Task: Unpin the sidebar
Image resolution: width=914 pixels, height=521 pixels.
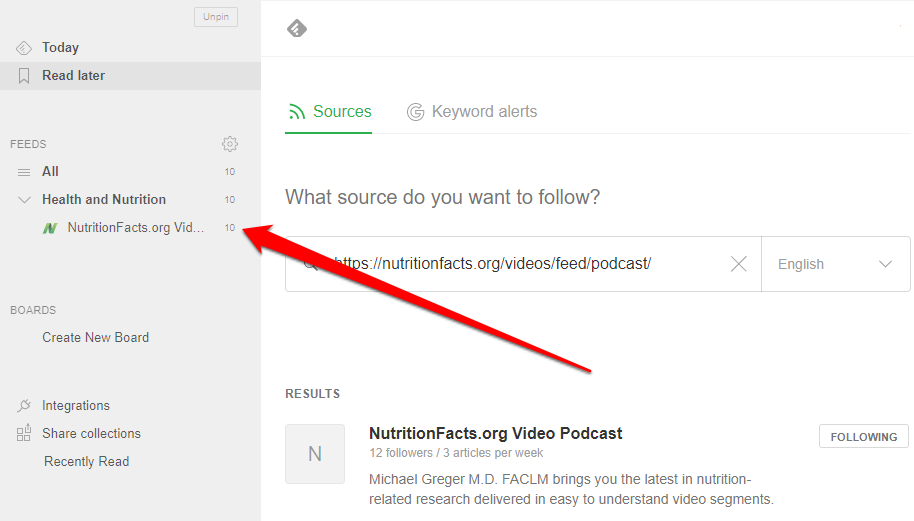Action: pos(215,17)
